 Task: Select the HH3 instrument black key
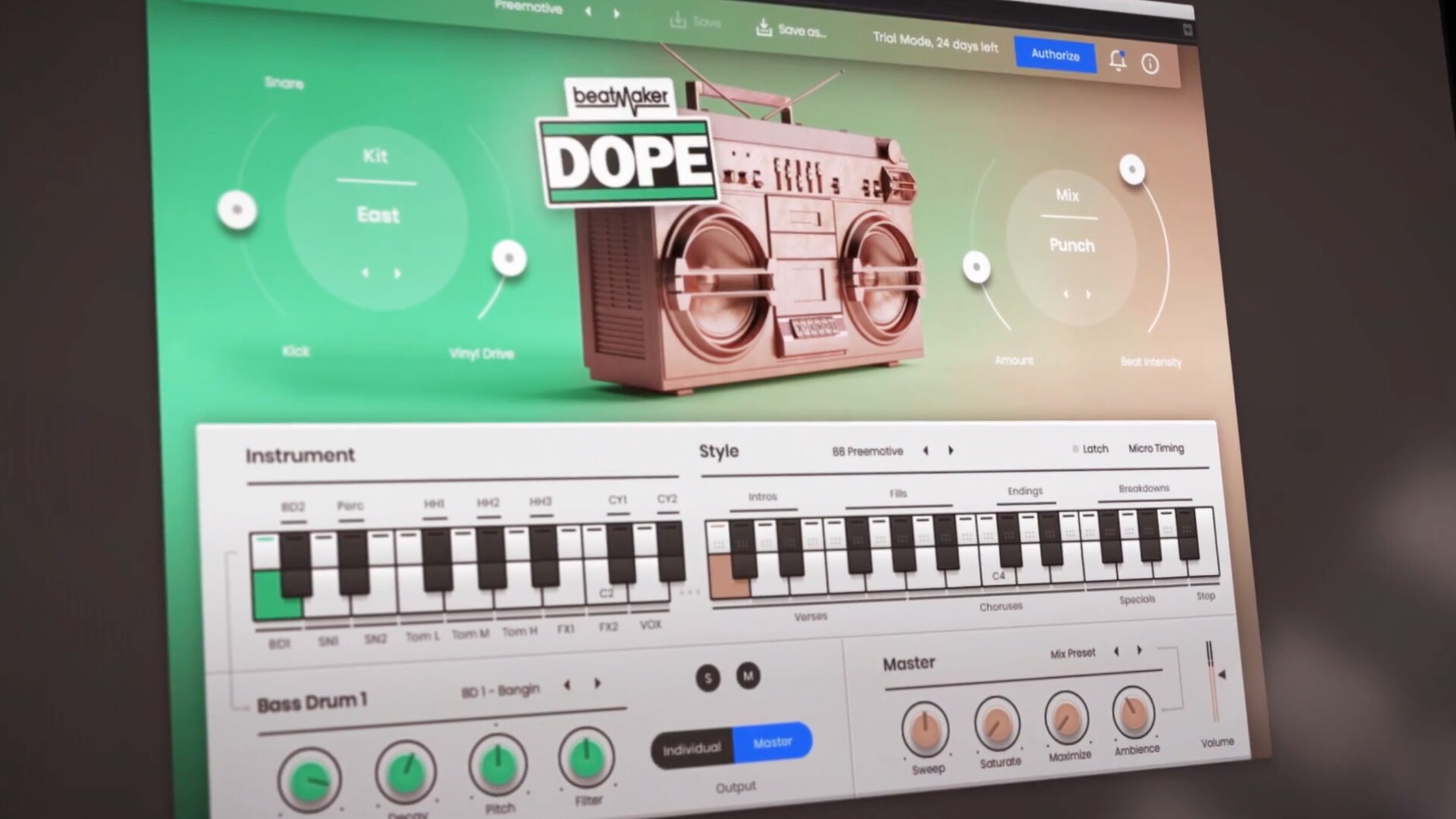[x=544, y=556]
